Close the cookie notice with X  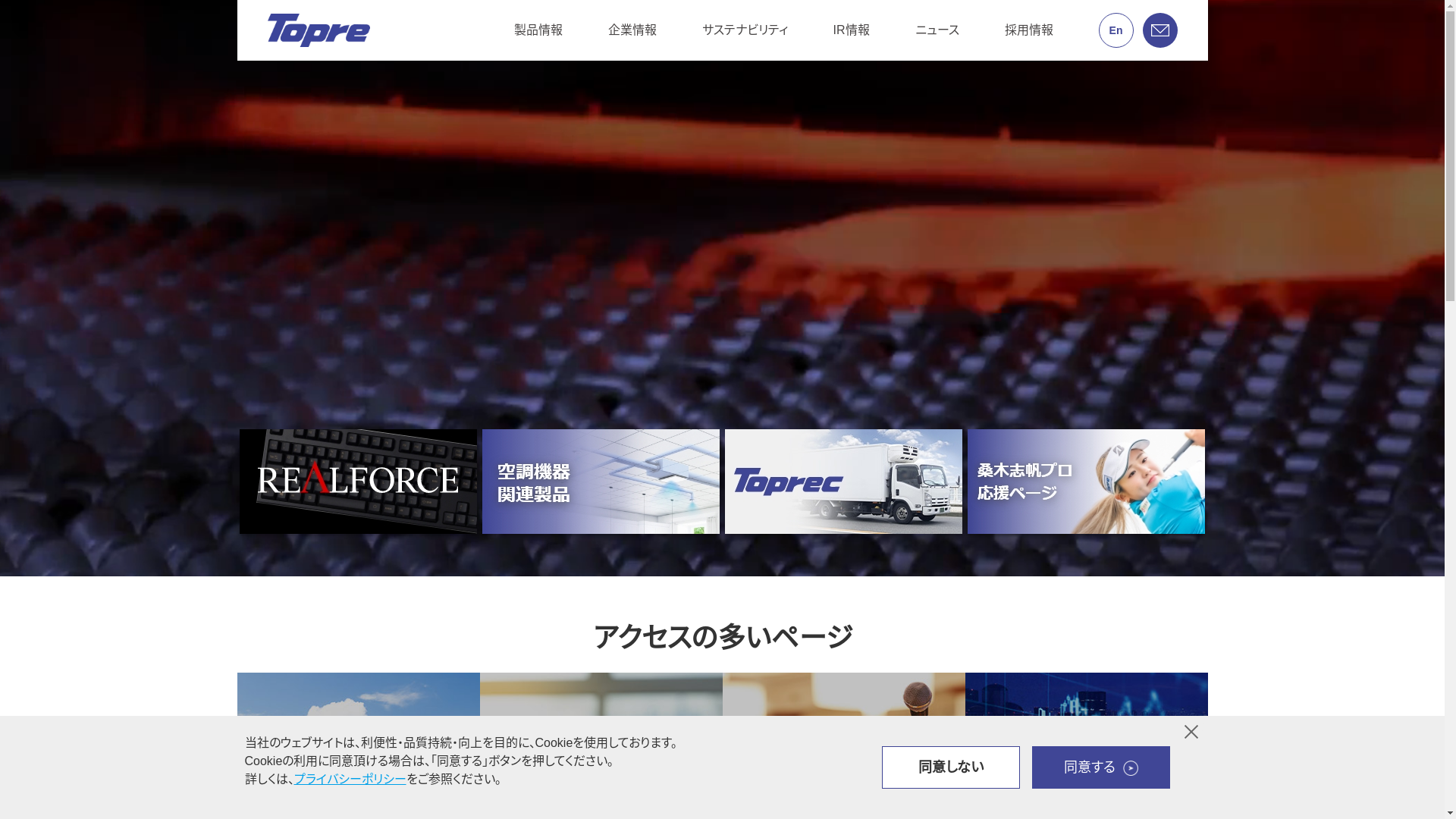click(x=1191, y=732)
